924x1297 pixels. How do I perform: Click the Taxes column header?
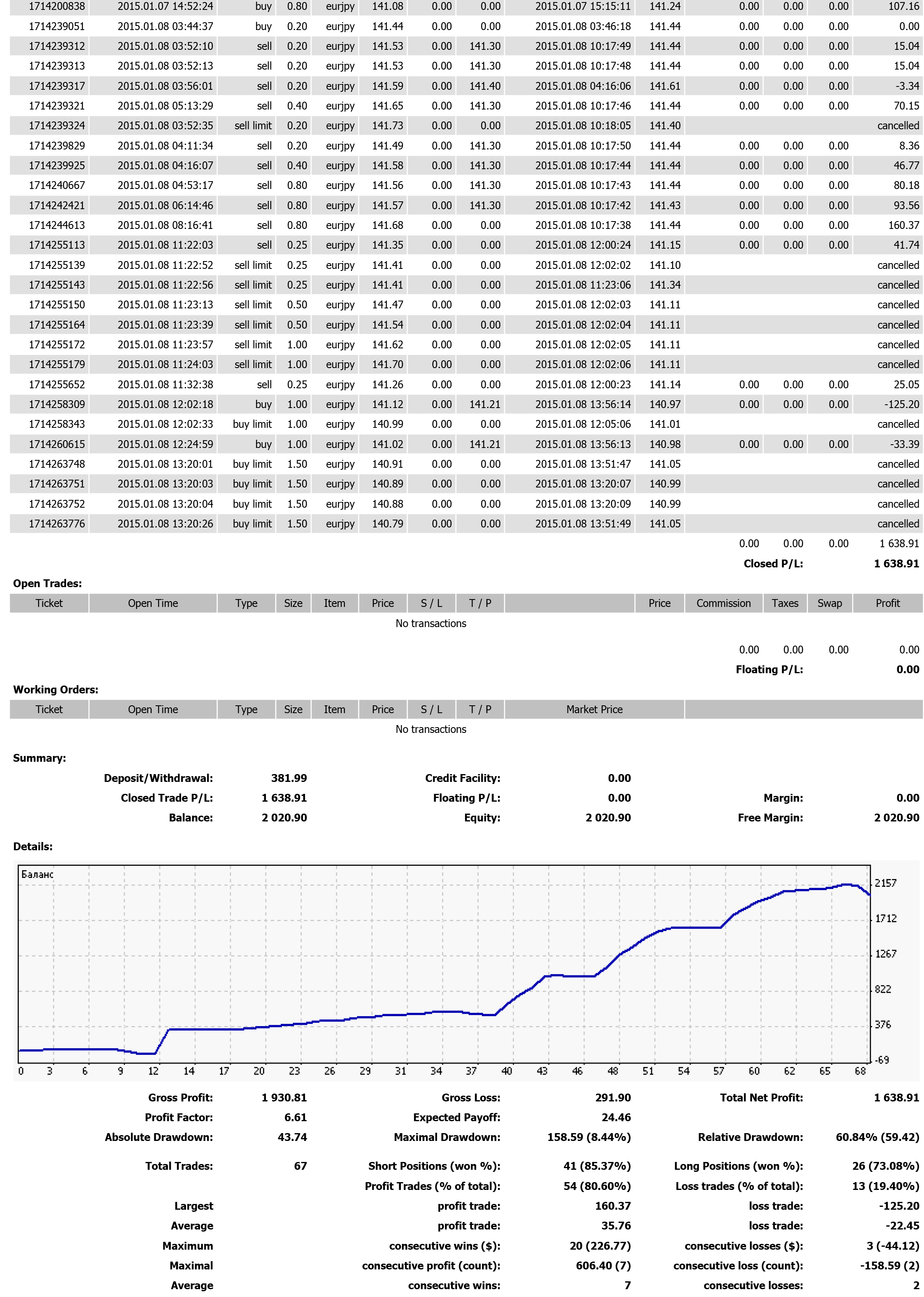click(784, 603)
